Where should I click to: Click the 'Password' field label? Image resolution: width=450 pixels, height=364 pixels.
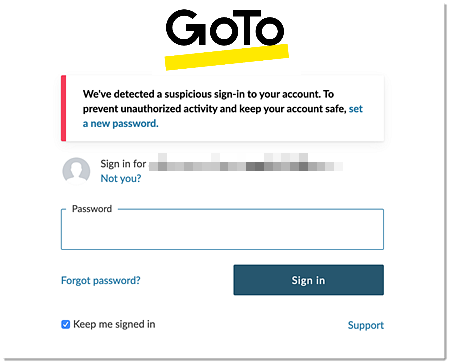[92, 209]
